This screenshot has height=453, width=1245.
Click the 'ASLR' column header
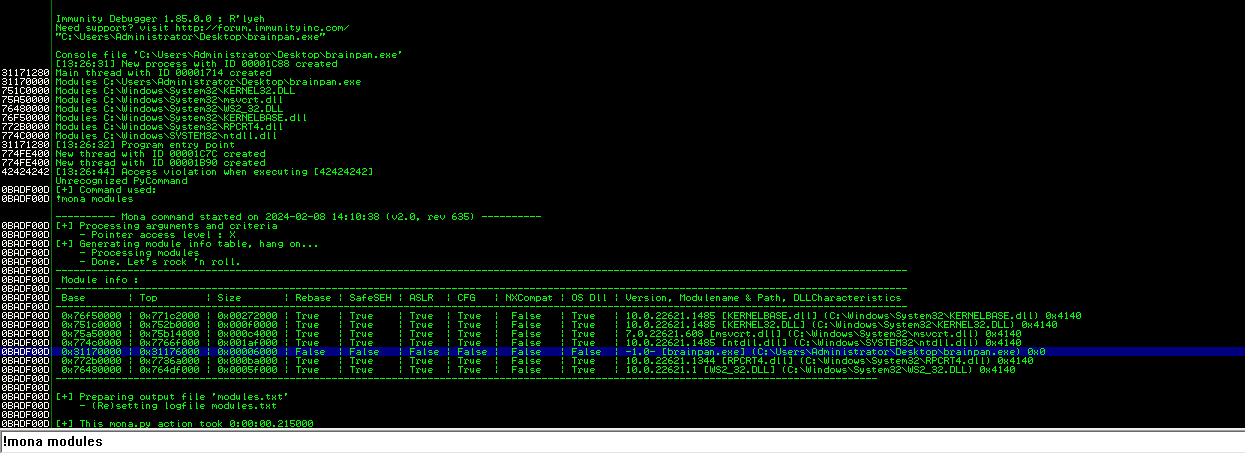click(421, 298)
